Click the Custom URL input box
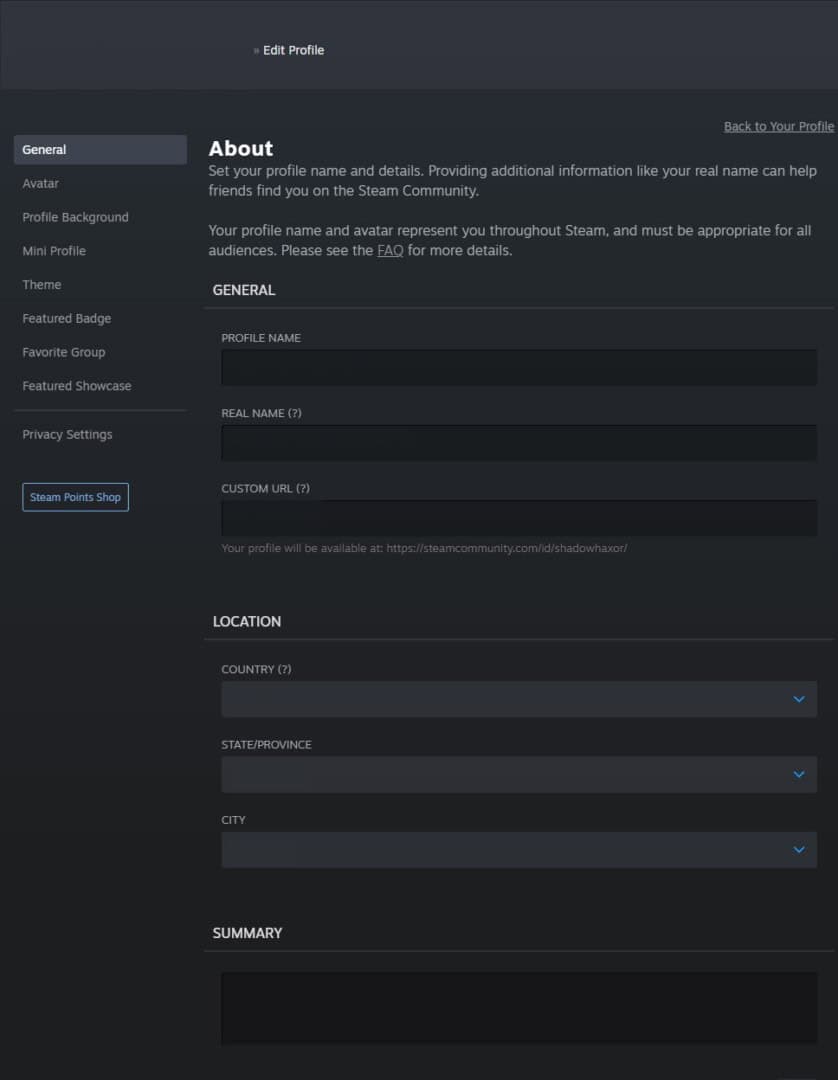The width and height of the screenshot is (838, 1080). (519, 517)
